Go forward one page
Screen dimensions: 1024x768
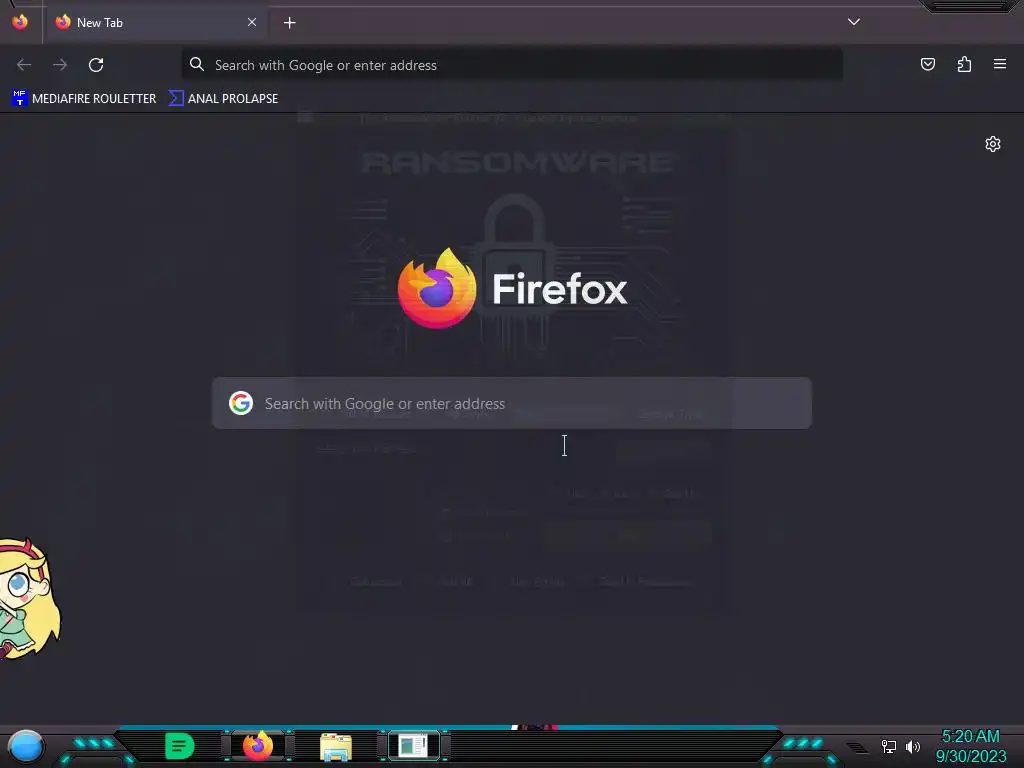(x=60, y=65)
